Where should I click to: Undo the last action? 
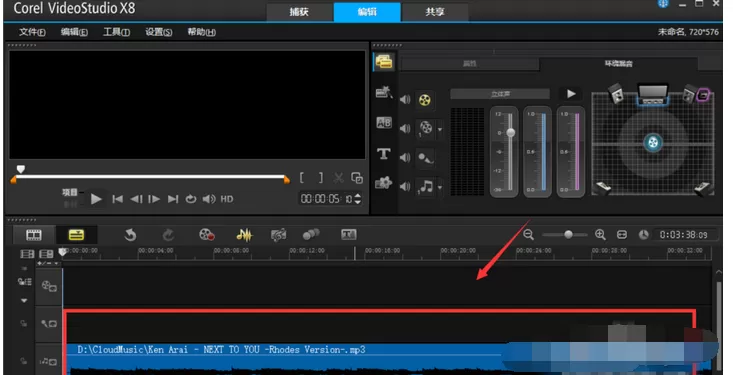point(130,235)
